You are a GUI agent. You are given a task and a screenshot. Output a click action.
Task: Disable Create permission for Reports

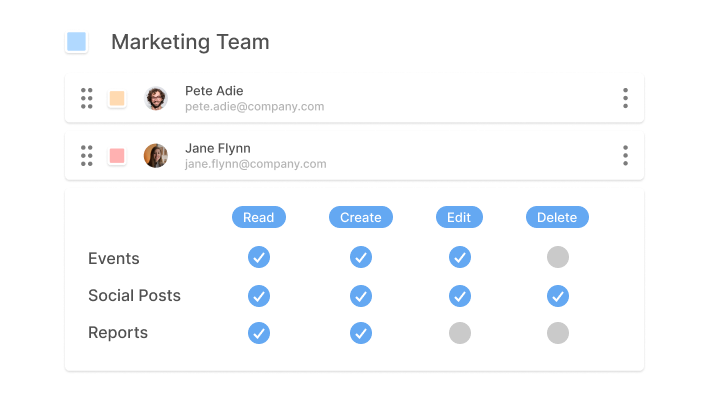(361, 333)
